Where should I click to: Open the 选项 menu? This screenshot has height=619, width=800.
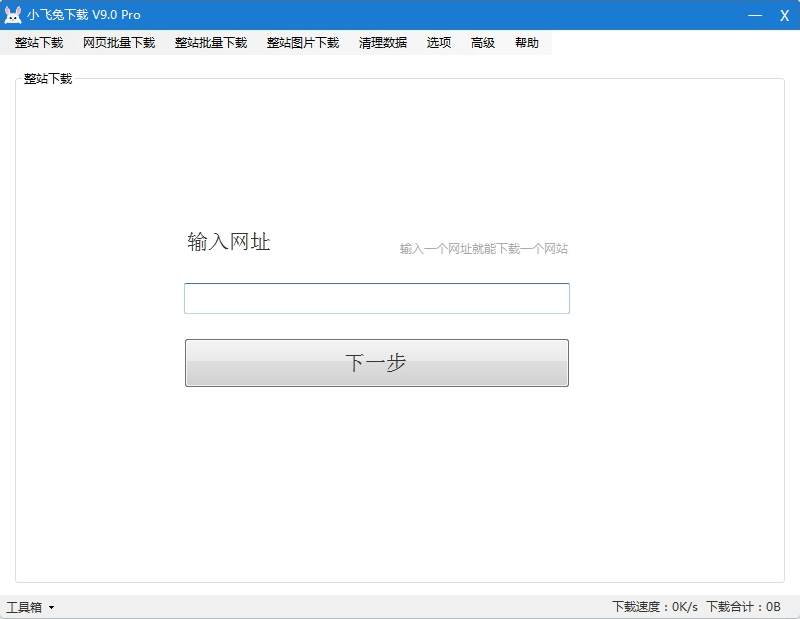click(x=439, y=43)
